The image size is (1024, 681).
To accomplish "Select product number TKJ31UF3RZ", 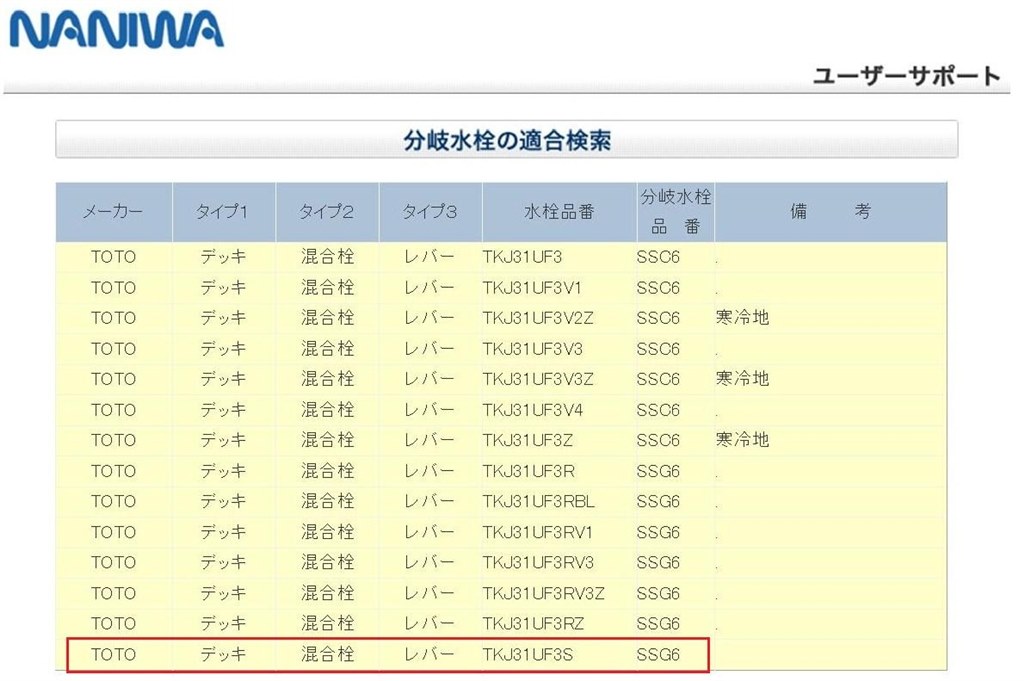I will (533, 624).
